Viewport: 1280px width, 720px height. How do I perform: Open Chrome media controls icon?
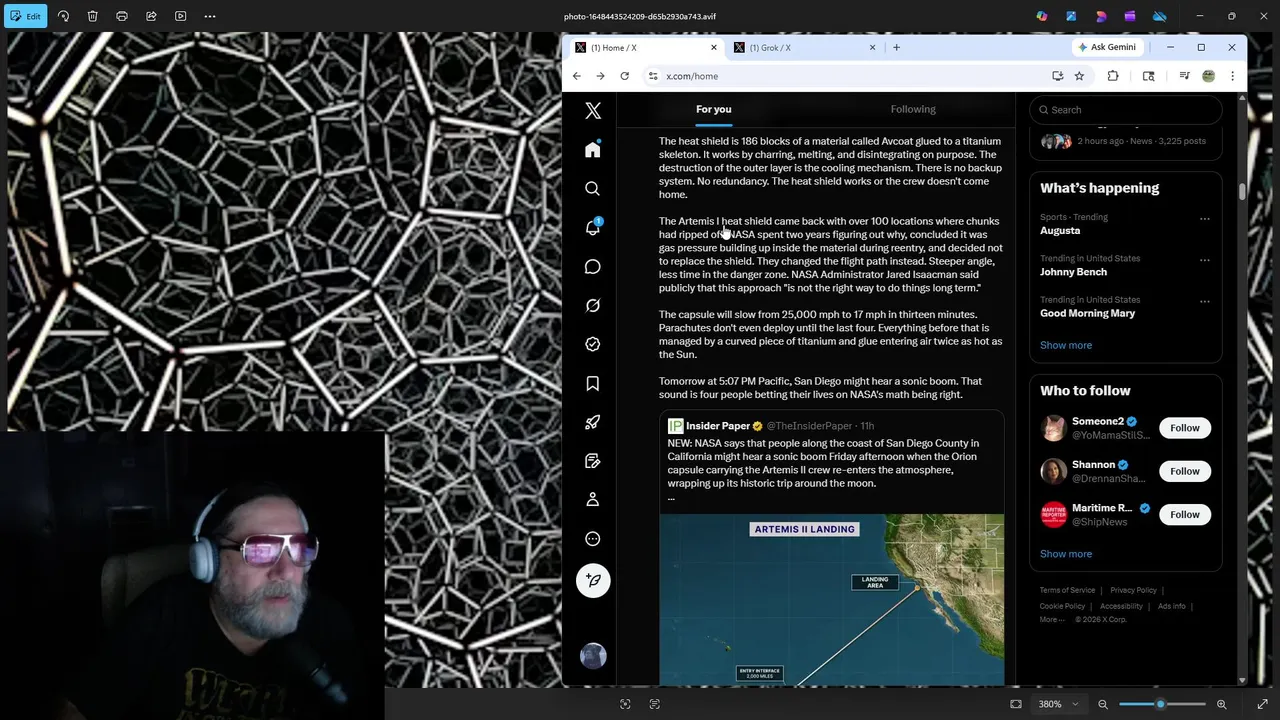(x=1184, y=76)
